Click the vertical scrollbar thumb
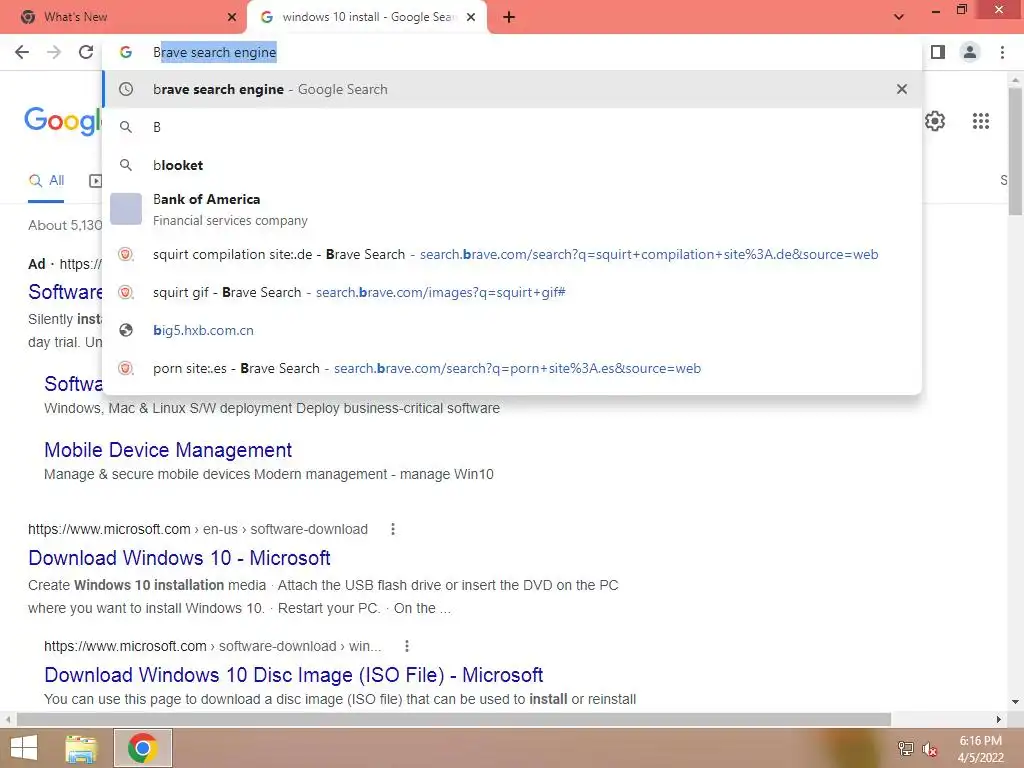 tap(1015, 150)
